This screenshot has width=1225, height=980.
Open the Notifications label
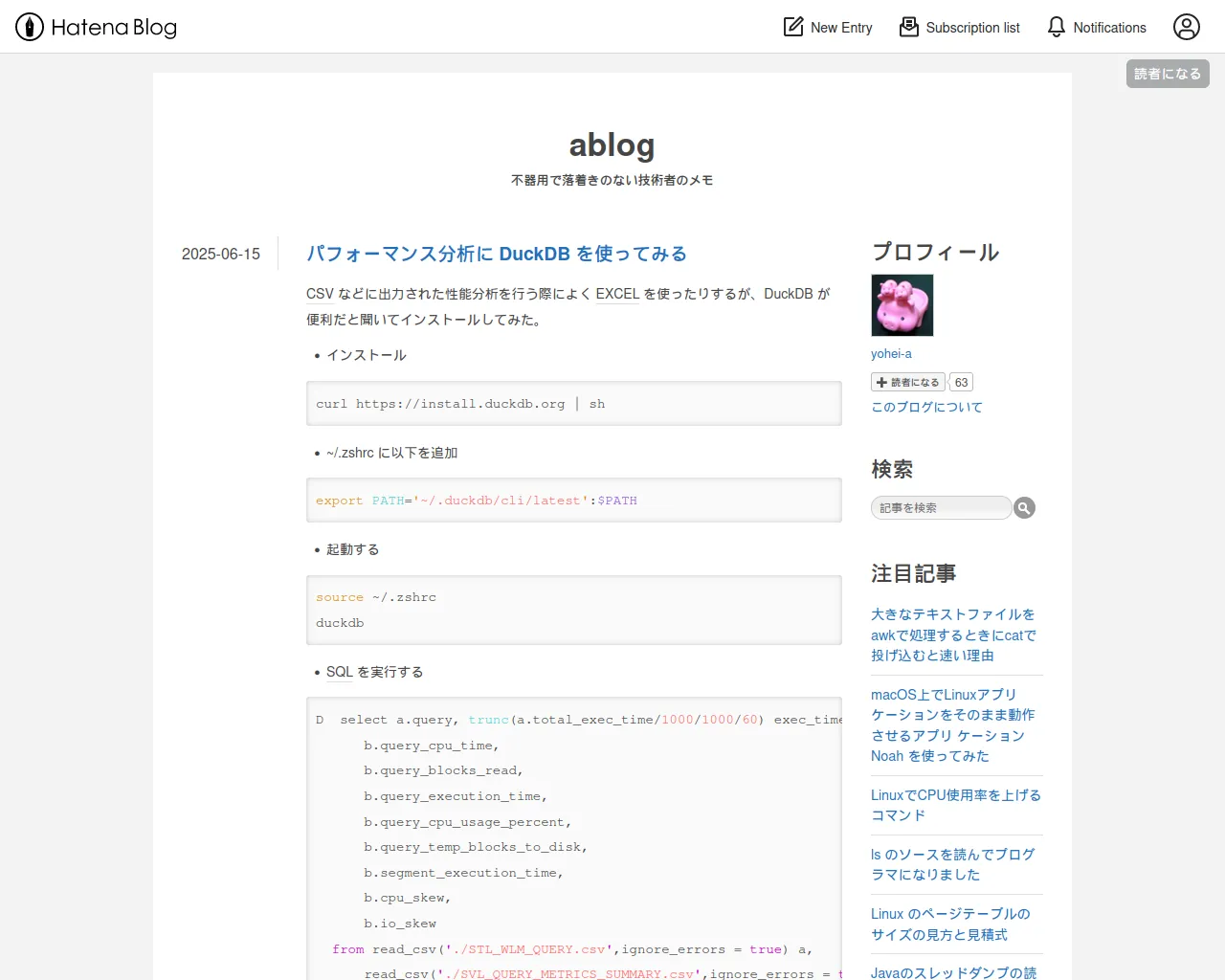(1109, 28)
